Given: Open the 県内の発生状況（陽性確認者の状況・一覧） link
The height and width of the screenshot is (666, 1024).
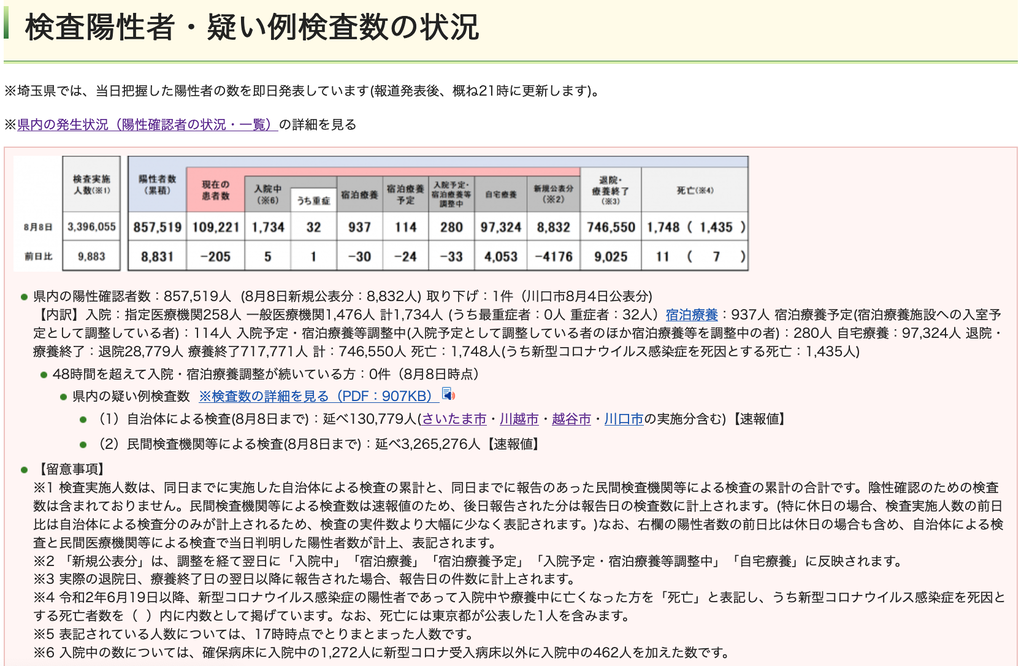Looking at the screenshot, I should (148, 124).
